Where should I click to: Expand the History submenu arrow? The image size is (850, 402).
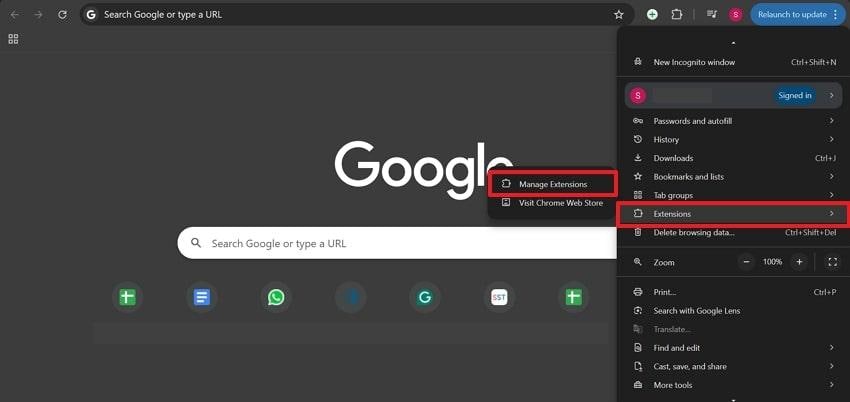coord(831,139)
